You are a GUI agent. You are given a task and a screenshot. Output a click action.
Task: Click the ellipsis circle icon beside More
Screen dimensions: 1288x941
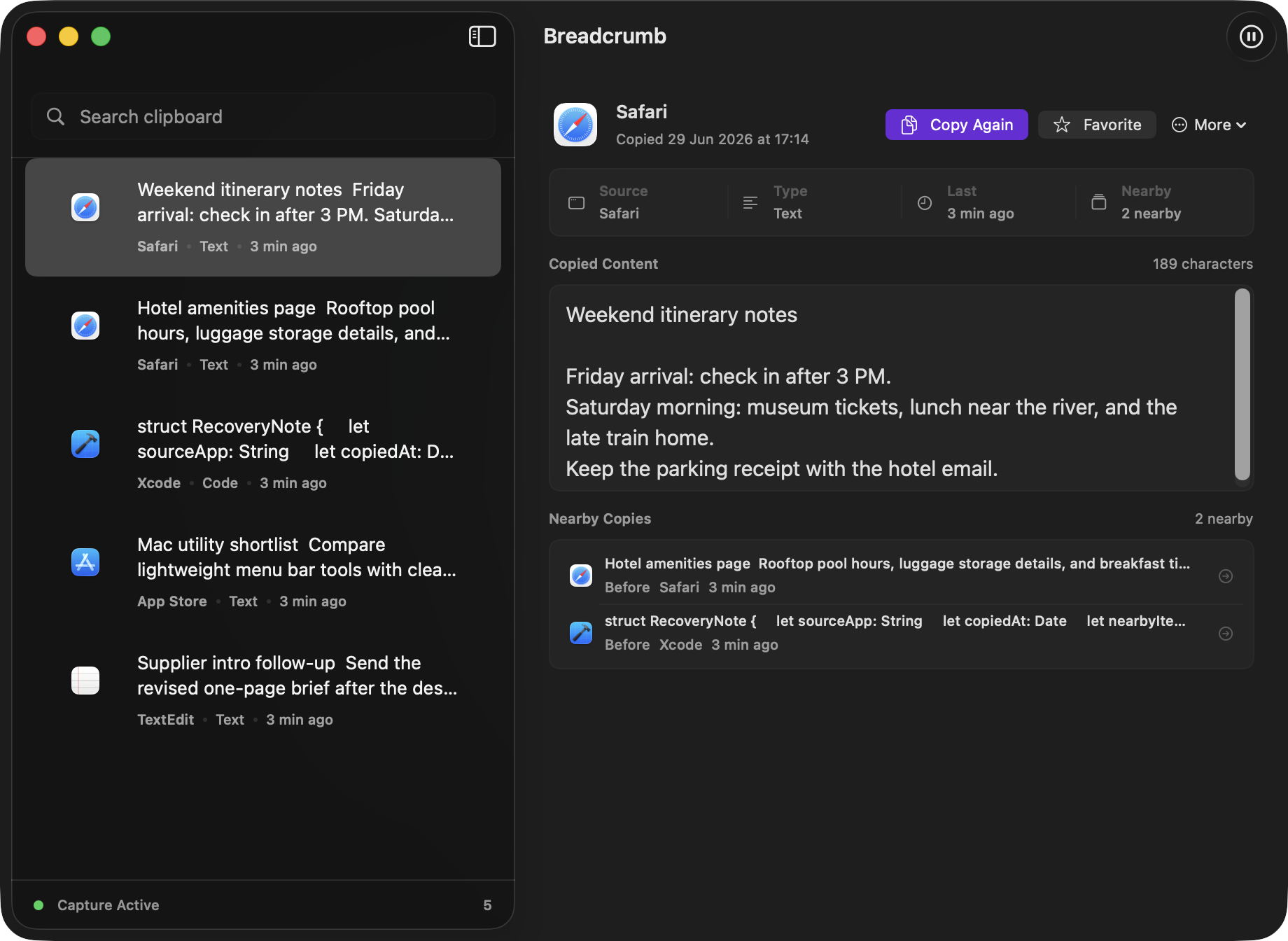coord(1179,125)
